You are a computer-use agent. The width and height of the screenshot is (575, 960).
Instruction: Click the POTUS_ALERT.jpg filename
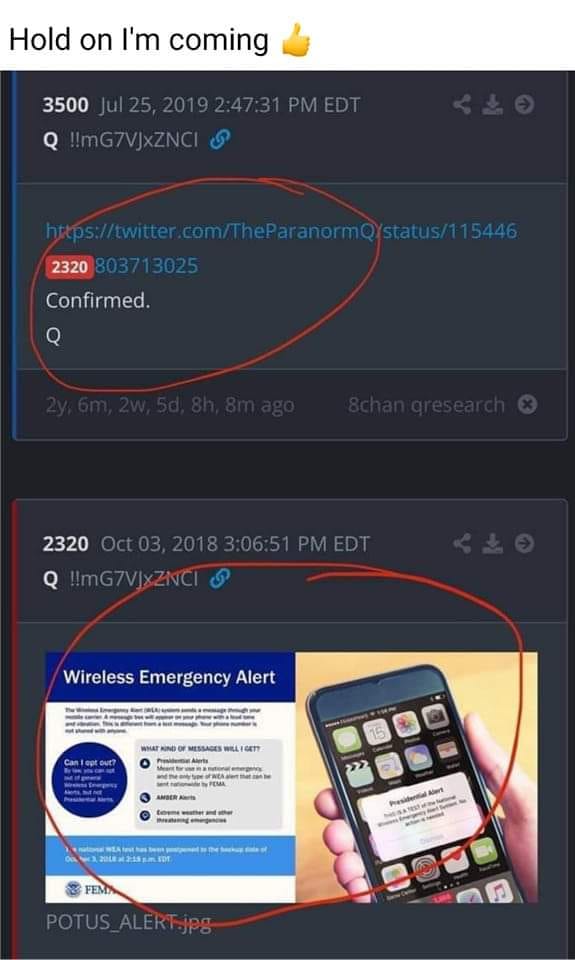(x=129, y=922)
